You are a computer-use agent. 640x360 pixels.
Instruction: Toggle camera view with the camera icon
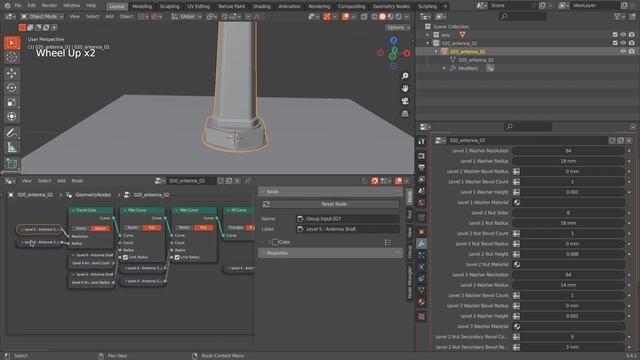pos(404,101)
